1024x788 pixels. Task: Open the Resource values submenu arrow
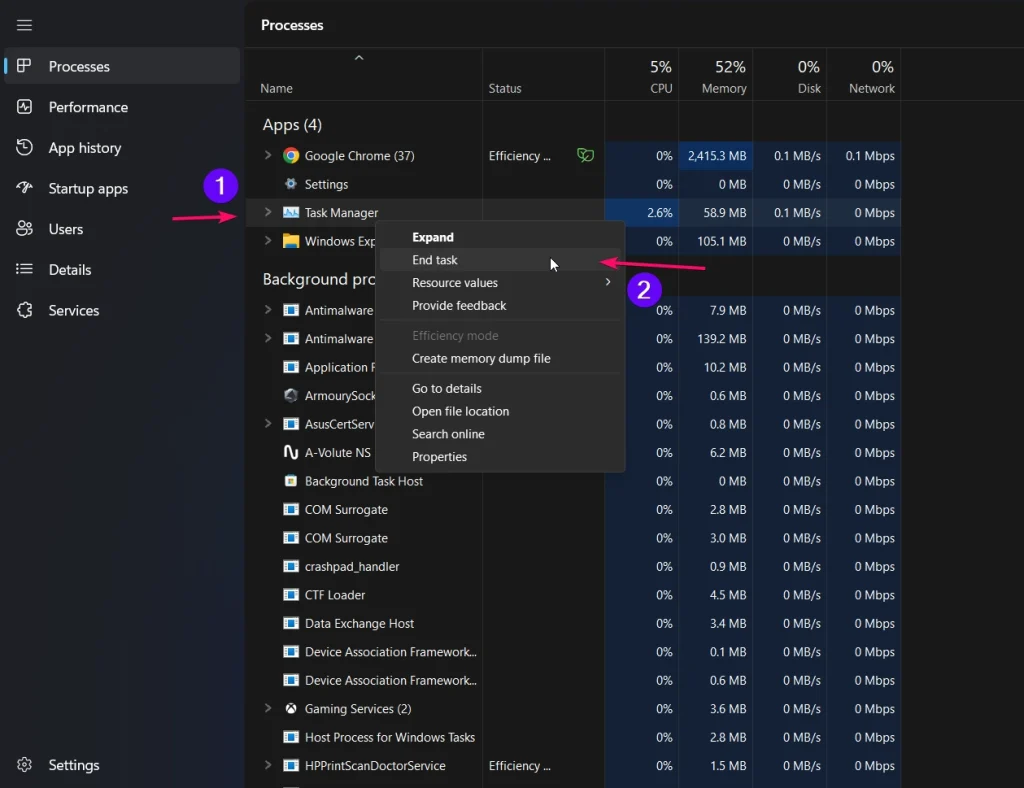pyautogui.click(x=608, y=282)
